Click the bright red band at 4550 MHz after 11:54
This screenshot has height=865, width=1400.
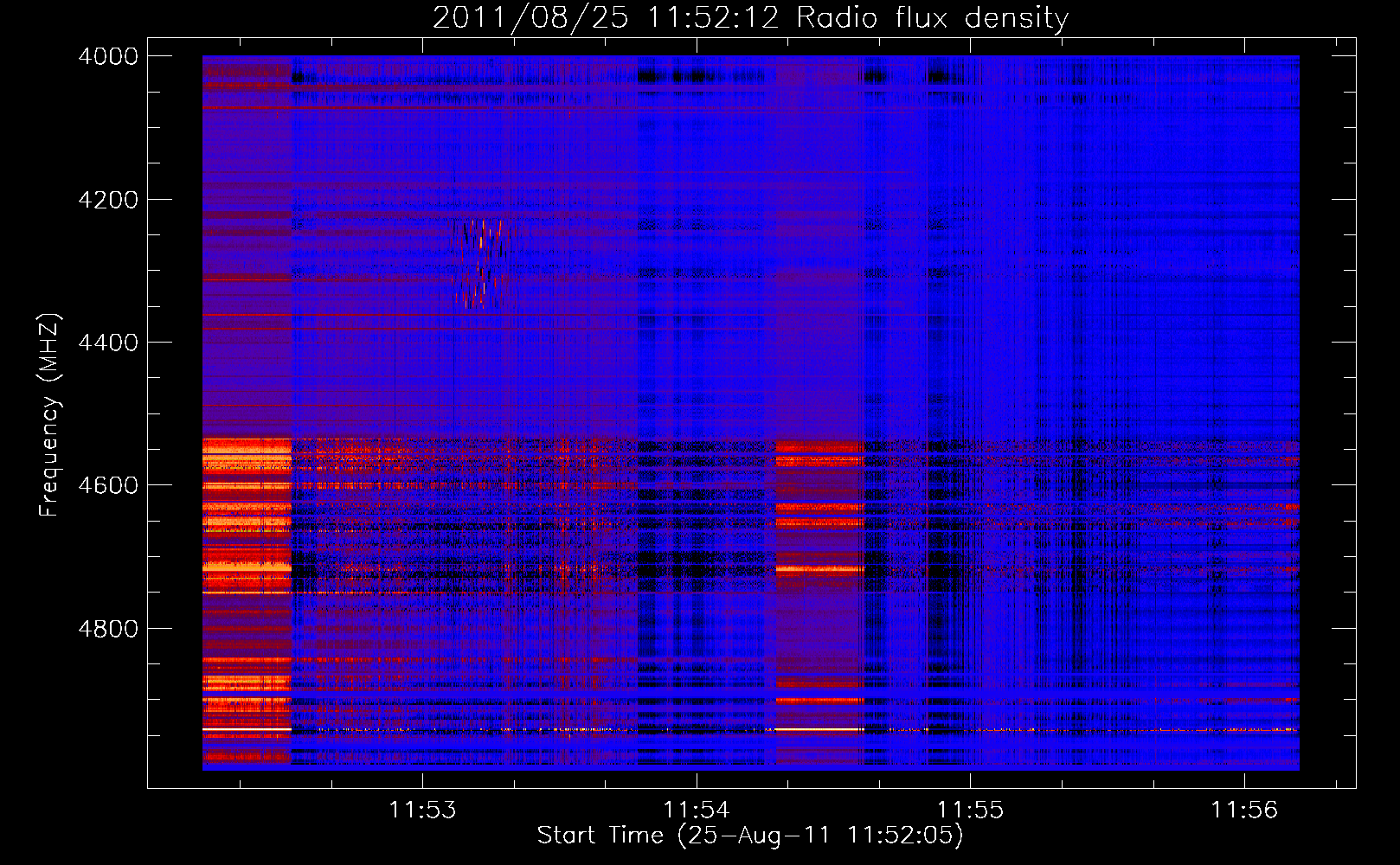tap(819, 454)
